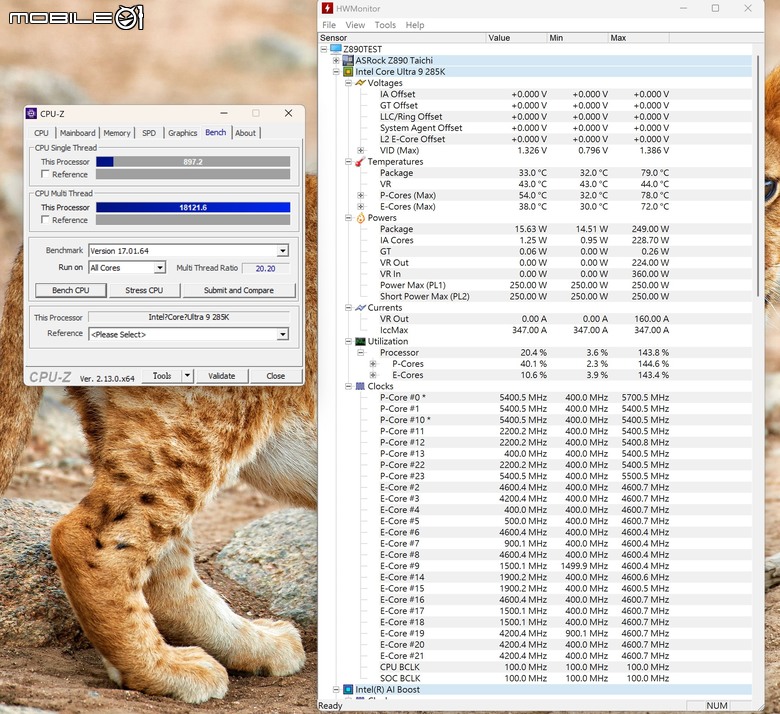Click the Min column header
Image resolution: width=780 pixels, height=714 pixels.
tap(577, 38)
